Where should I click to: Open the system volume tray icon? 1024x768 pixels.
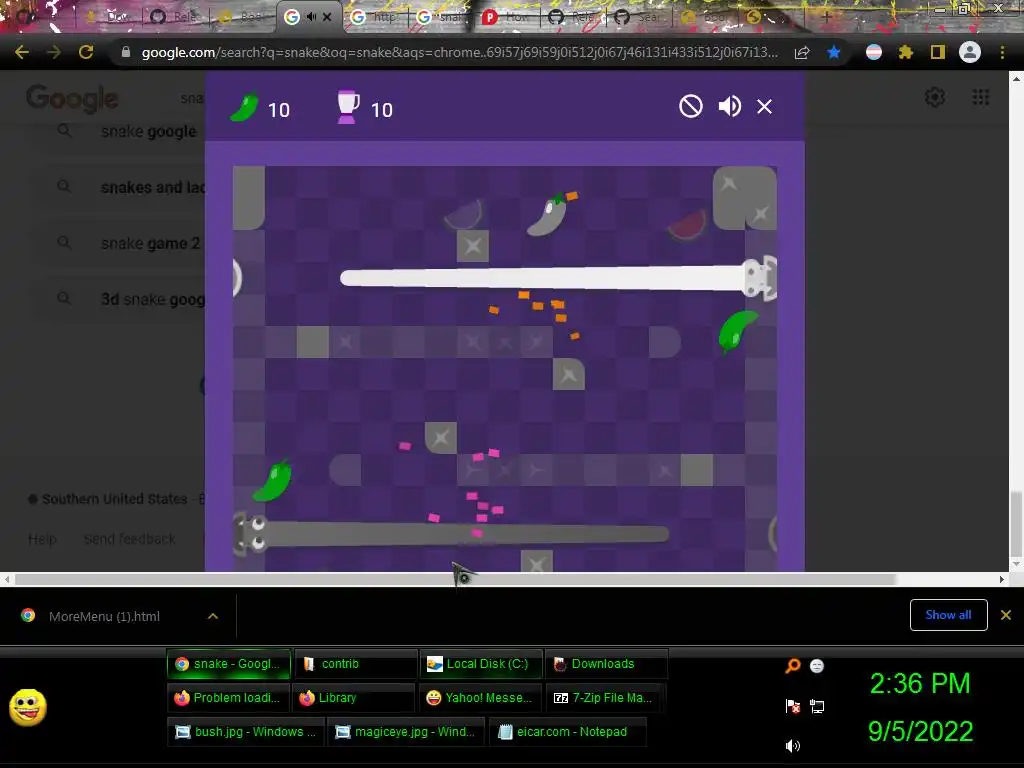[792, 746]
